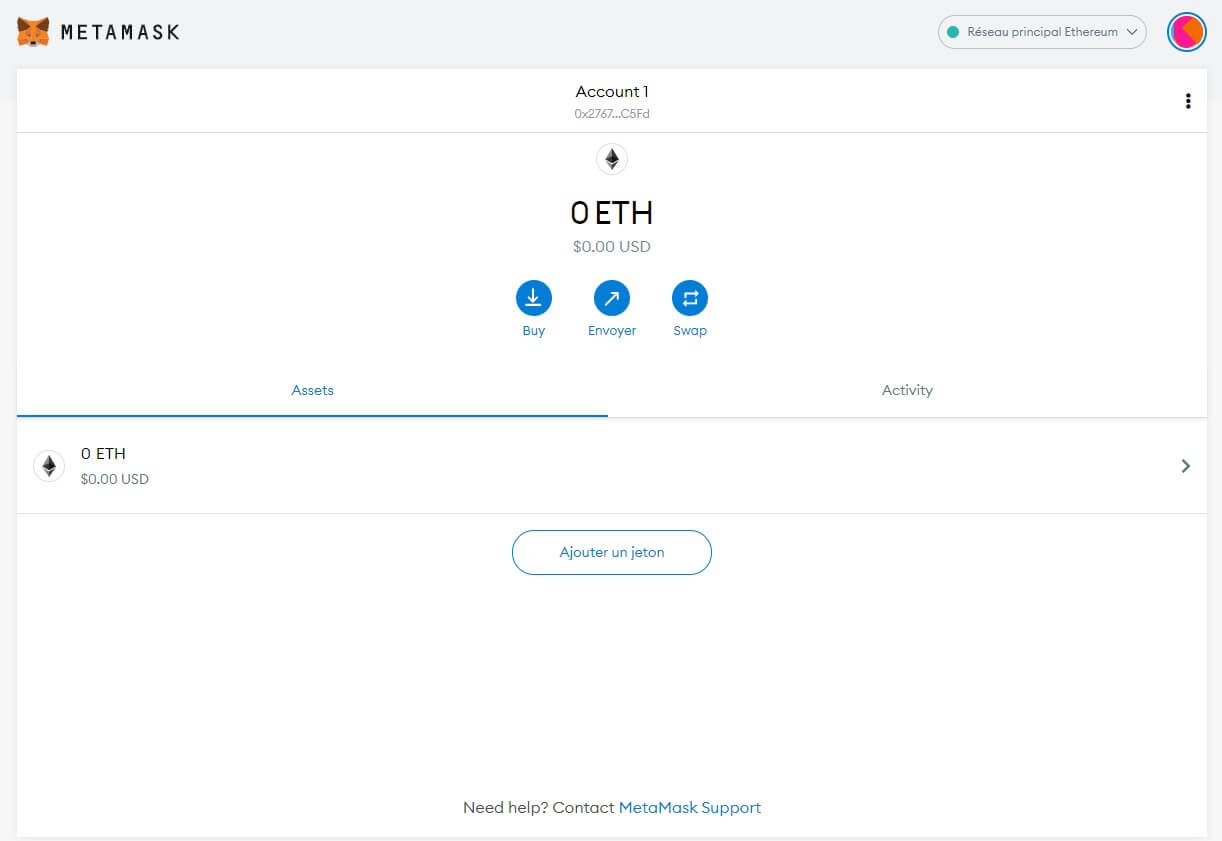Click the Ethereum icon in the asset row
This screenshot has height=841, width=1222.
point(49,466)
